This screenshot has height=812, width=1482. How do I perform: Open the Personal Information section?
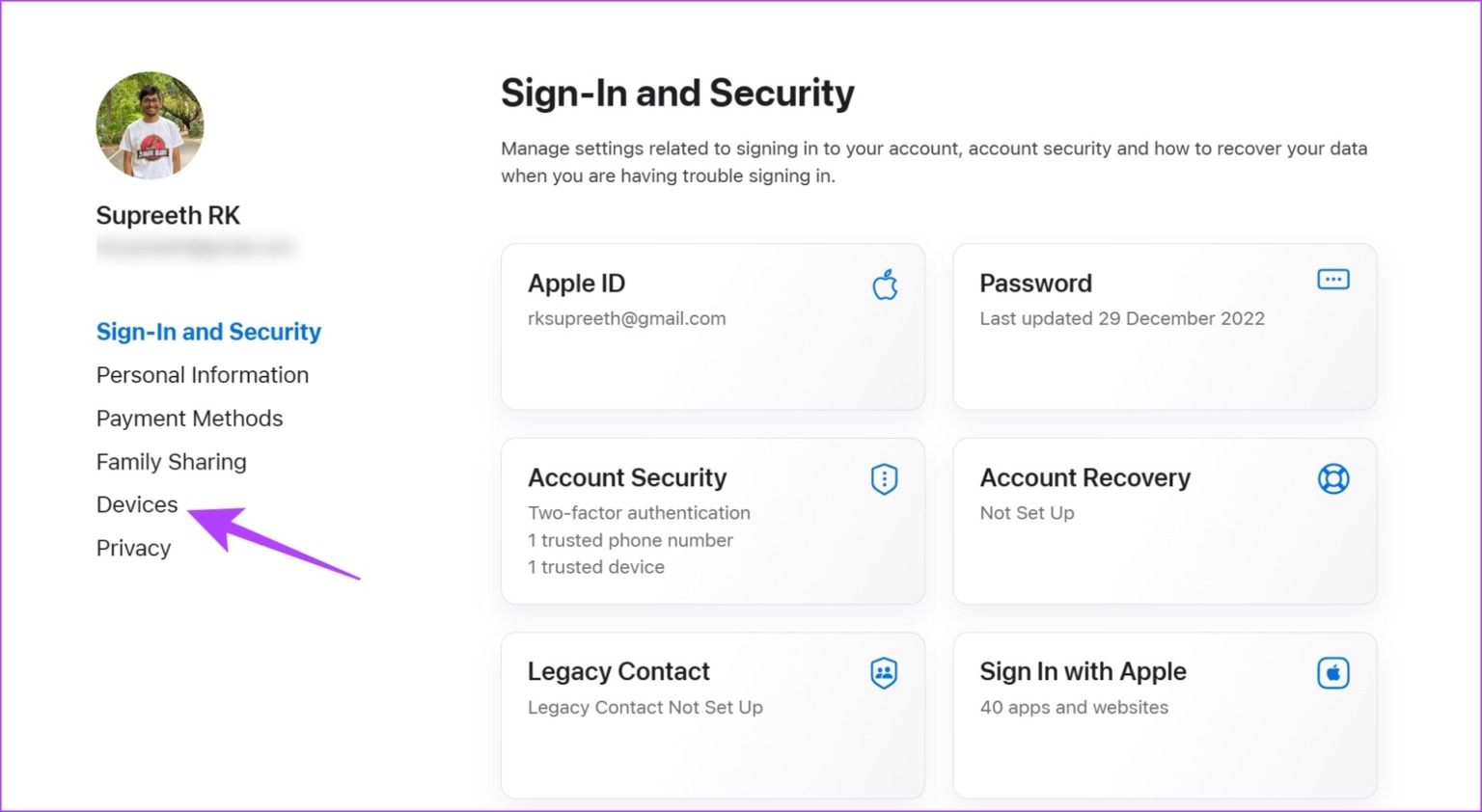203,375
